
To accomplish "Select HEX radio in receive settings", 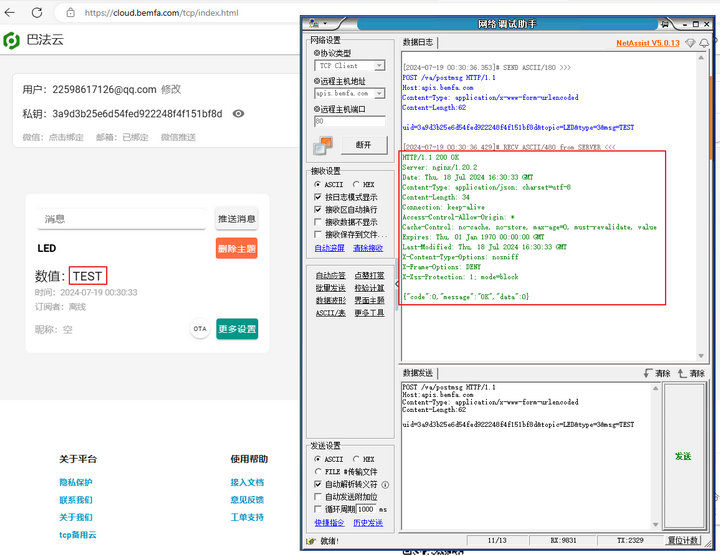I will tap(356, 185).
